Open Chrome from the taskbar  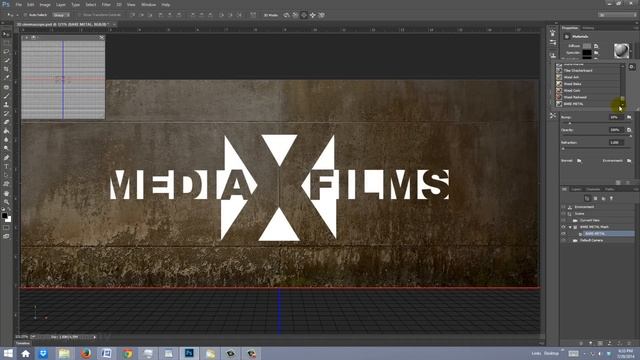pos(128,353)
